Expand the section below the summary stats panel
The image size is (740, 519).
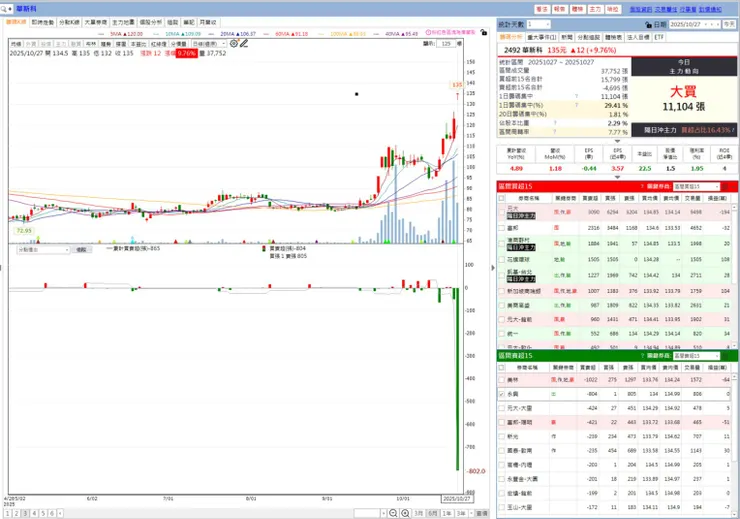point(617,141)
